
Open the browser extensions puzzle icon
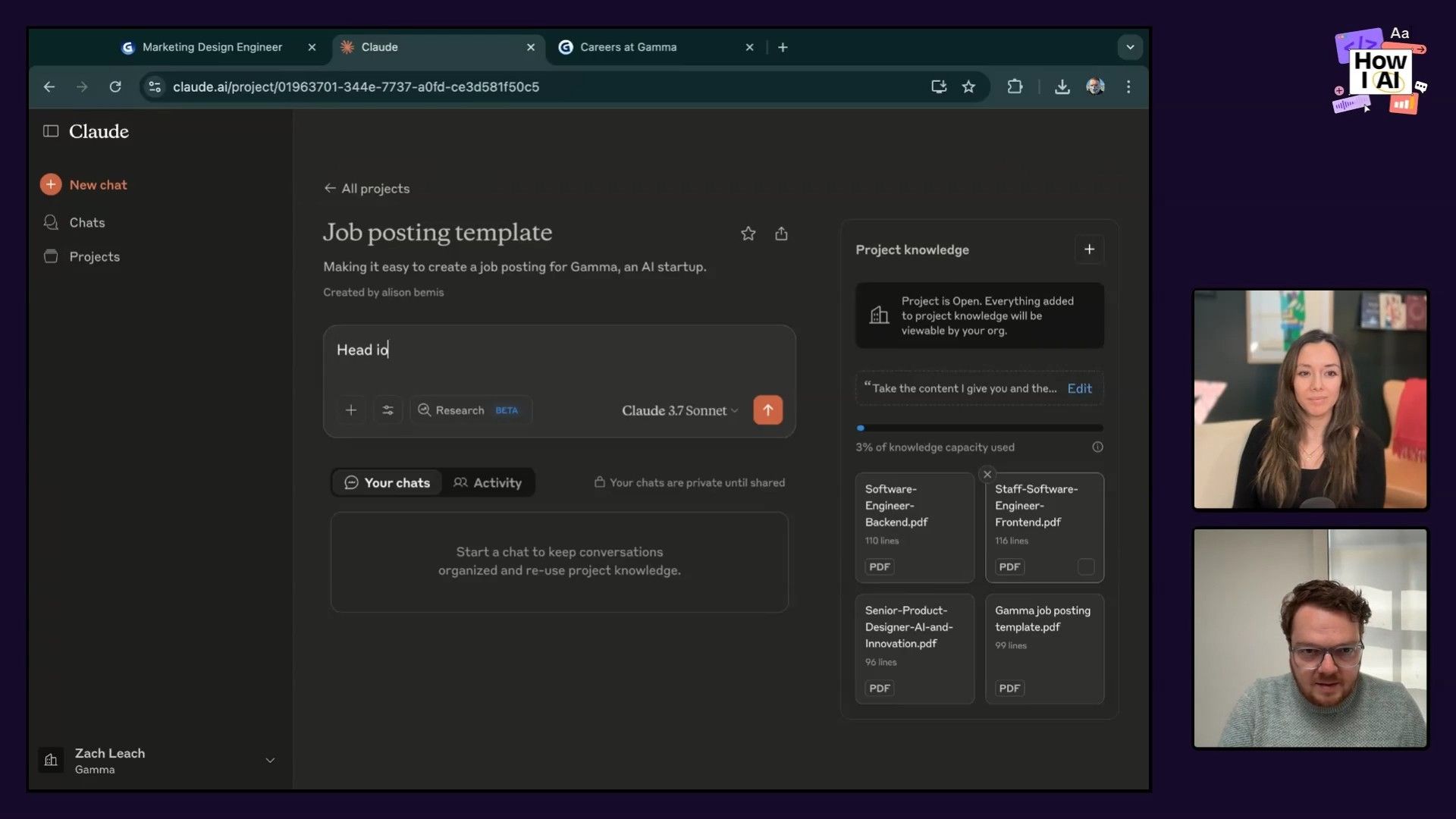click(x=1015, y=87)
